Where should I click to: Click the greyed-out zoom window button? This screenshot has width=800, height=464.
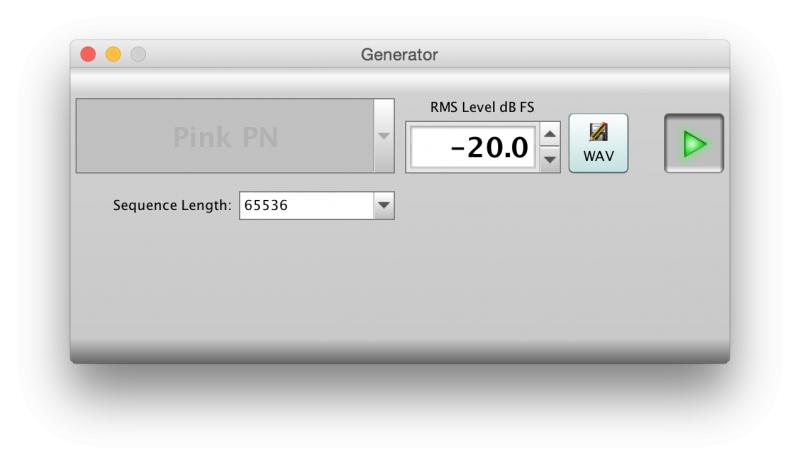click(138, 54)
